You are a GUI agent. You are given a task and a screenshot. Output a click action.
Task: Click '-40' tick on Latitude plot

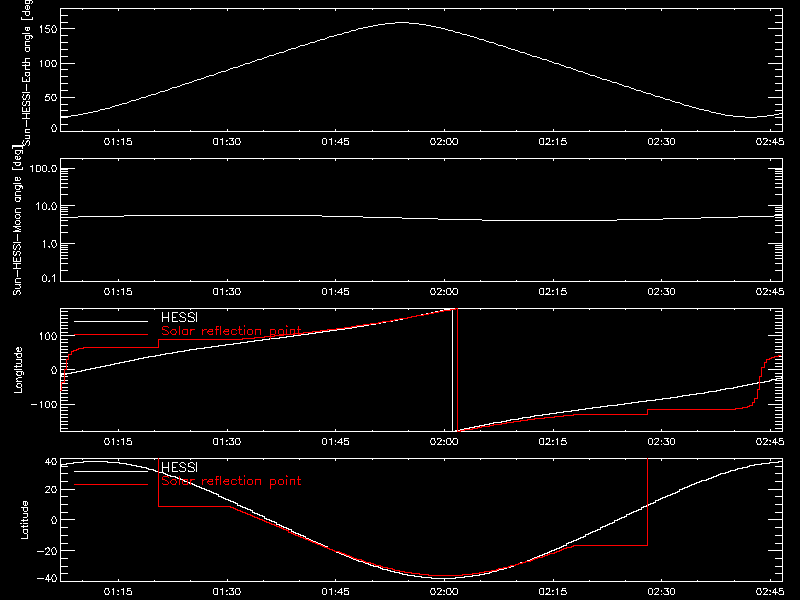46,579
